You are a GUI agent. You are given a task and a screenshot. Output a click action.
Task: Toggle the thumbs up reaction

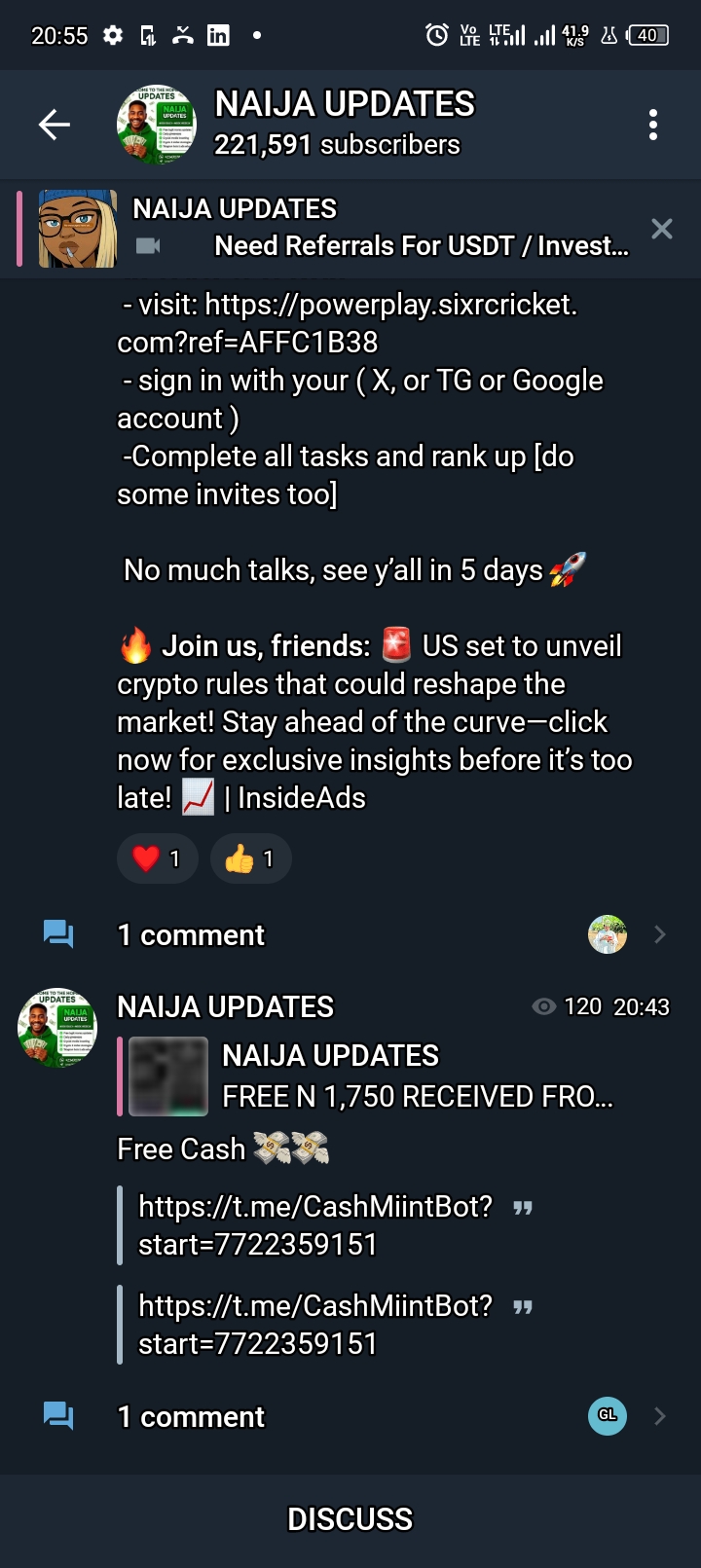[x=250, y=858]
